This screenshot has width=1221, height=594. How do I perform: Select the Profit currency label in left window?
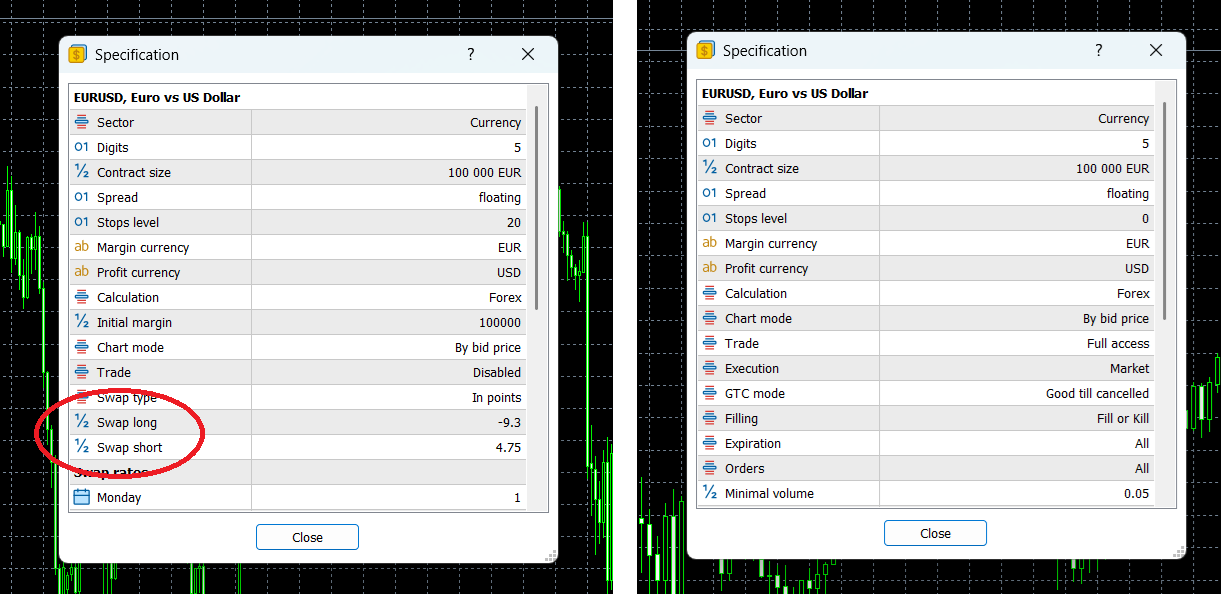[139, 272]
